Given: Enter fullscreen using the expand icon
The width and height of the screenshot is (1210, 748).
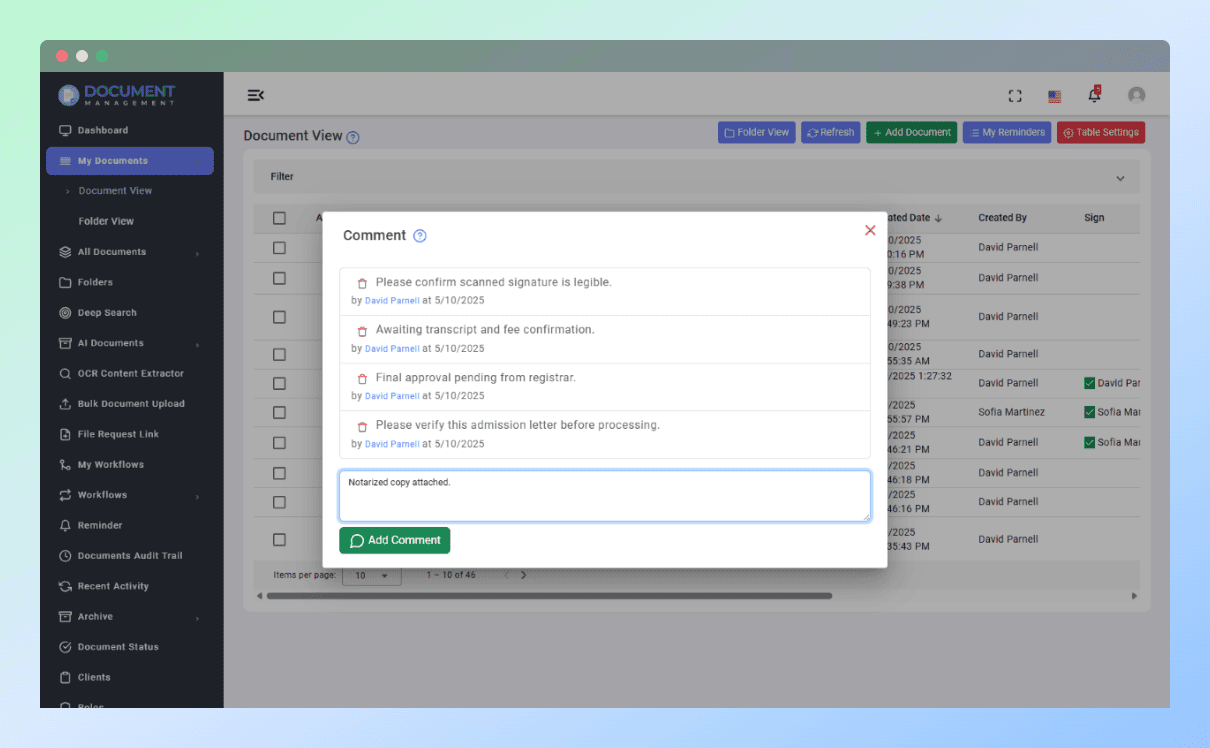Looking at the screenshot, I should pyautogui.click(x=1015, y=95).
